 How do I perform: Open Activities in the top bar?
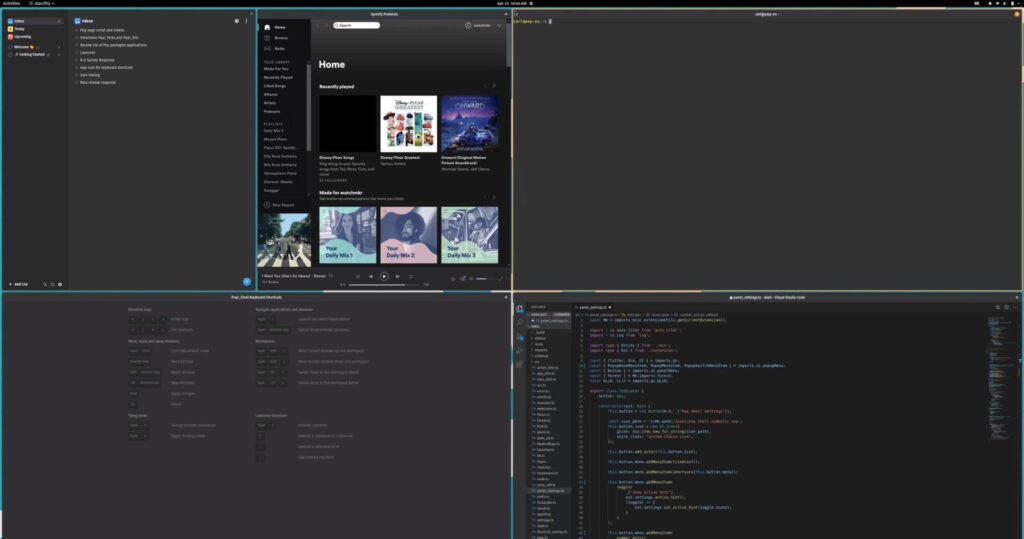pos(11,4)
